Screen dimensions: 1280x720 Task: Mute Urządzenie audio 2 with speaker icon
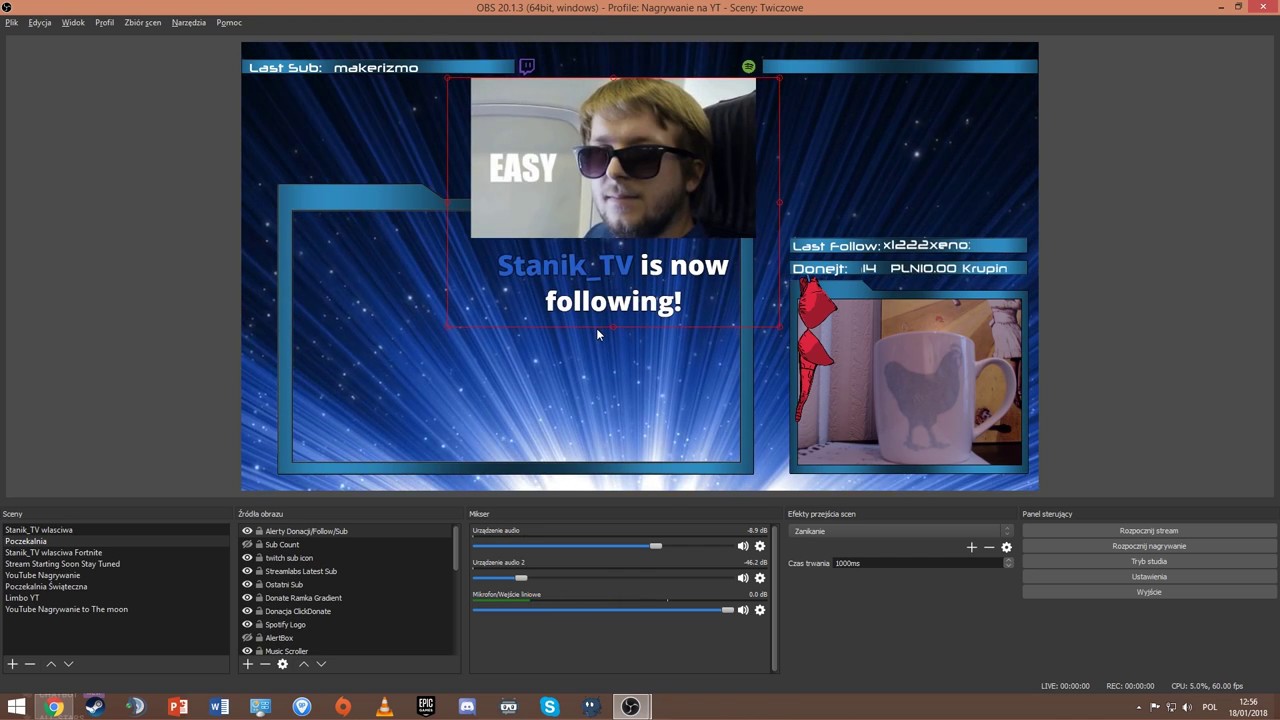point(742,578)
